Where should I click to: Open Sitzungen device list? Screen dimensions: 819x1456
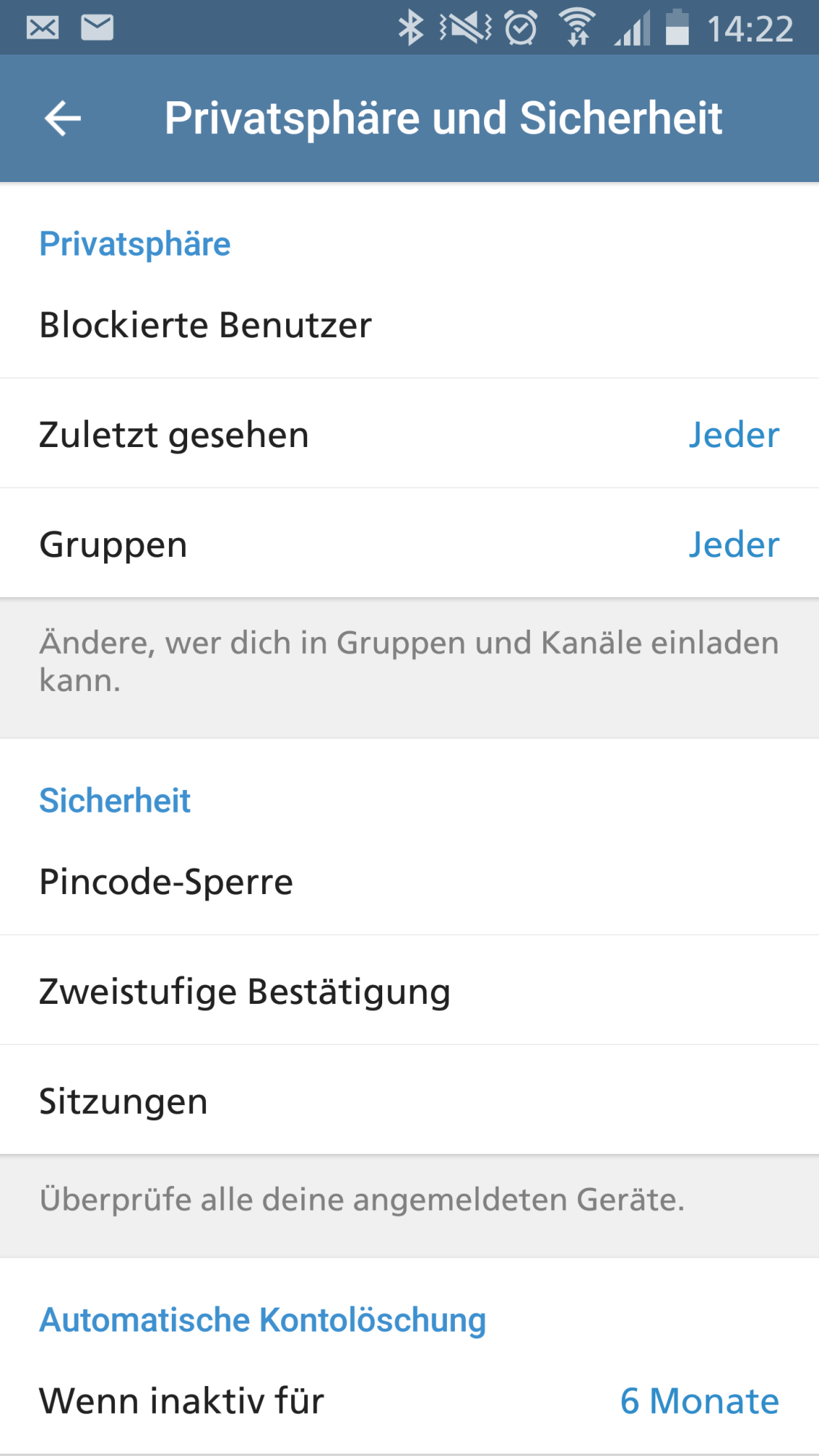pos(124,1101)
